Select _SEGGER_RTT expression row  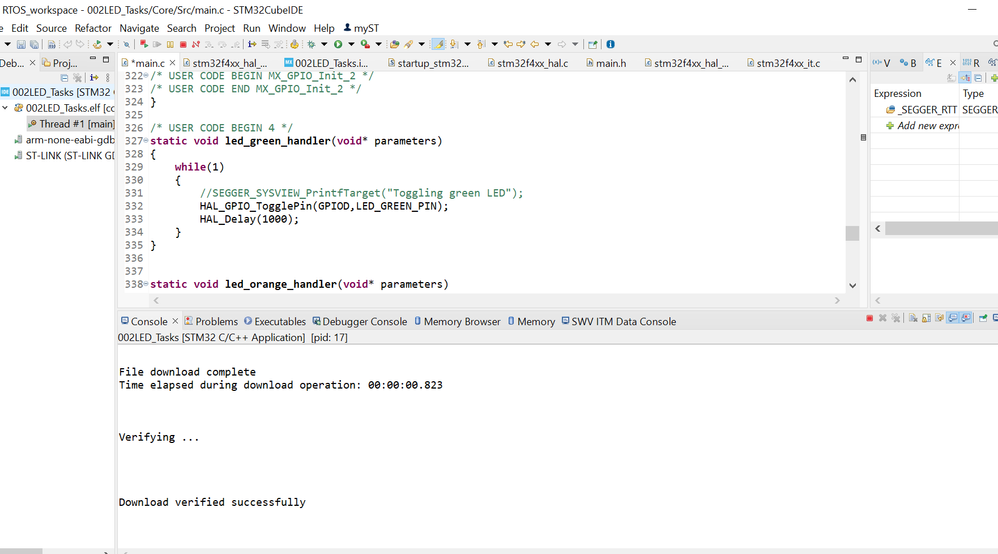922,110
